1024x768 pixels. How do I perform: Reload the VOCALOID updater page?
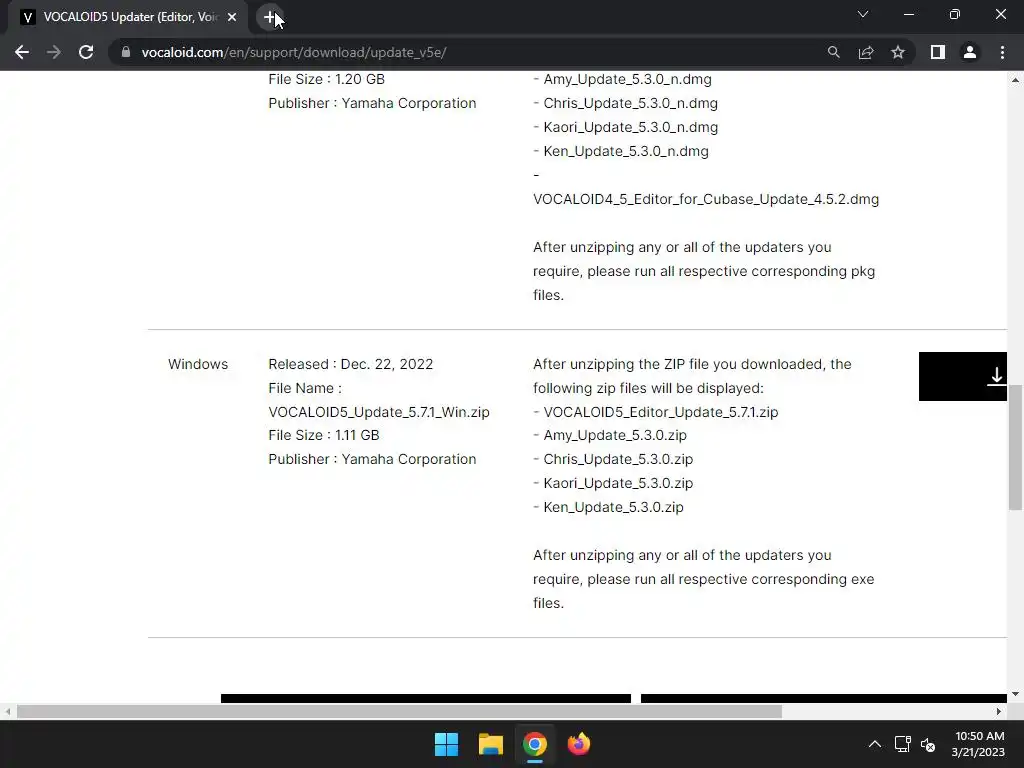(x=86, y=52)
